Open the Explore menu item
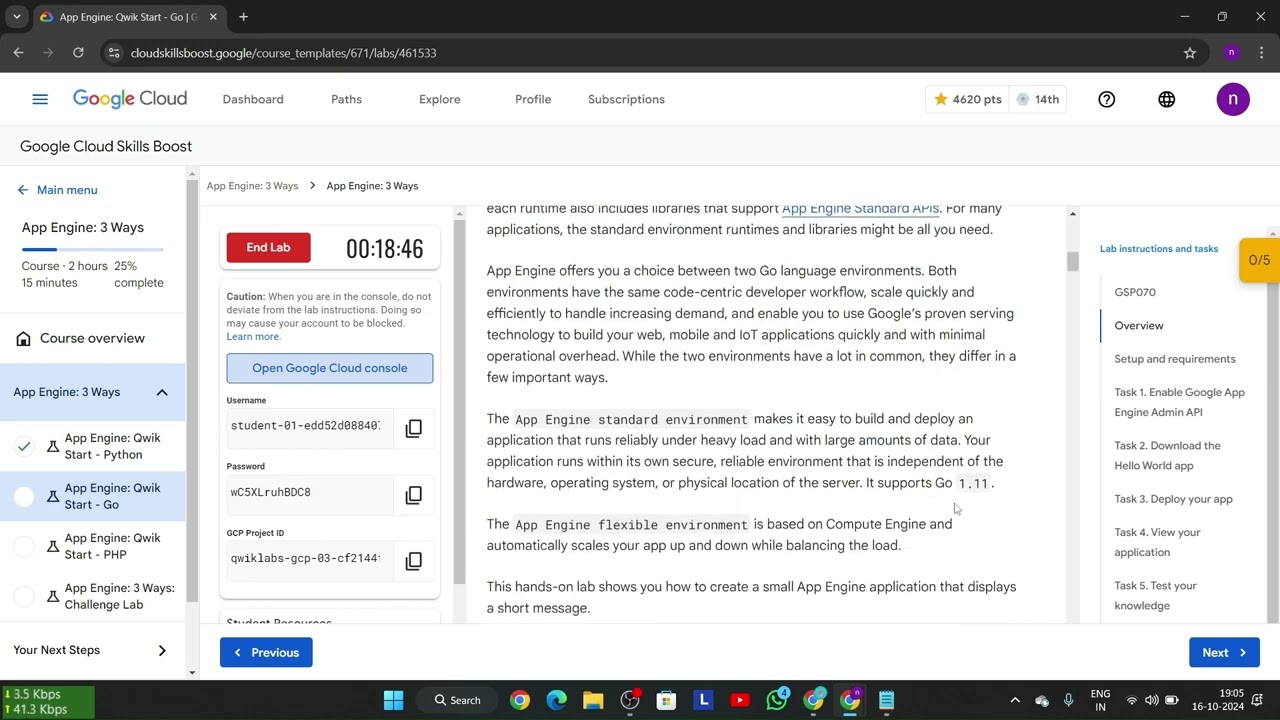 pyautogui.click(x=440, y=99)
